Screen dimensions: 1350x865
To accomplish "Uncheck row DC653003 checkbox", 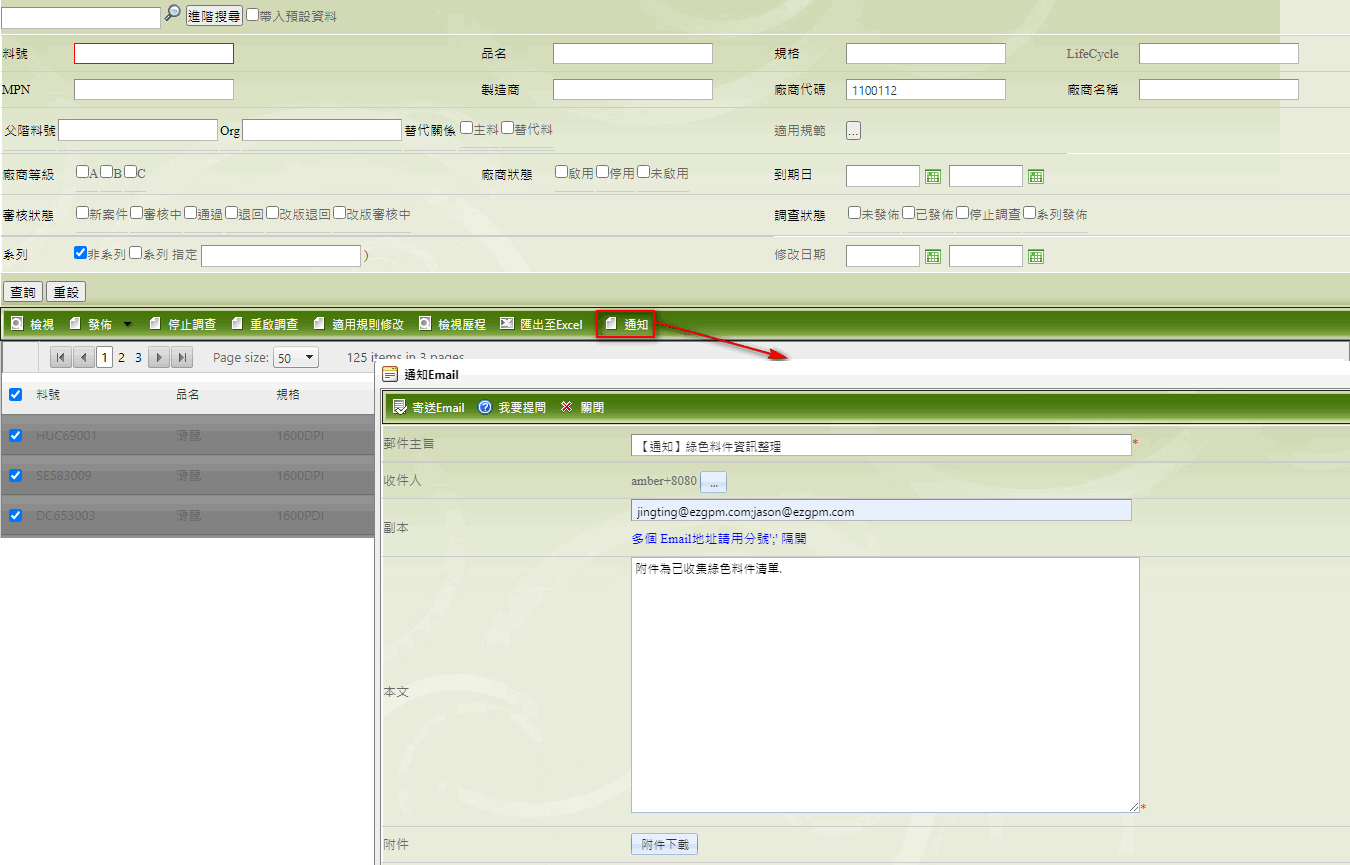I will (x=15, y=515).
